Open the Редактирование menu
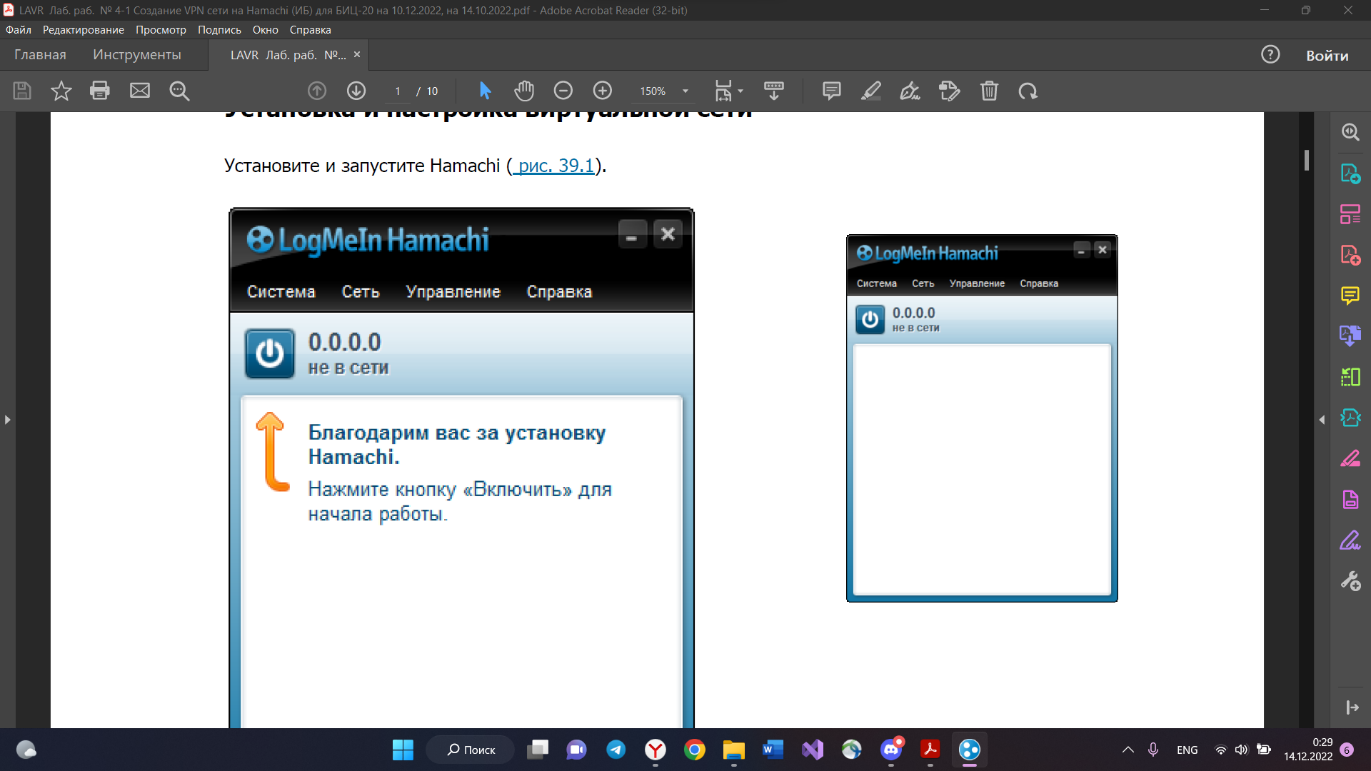Screen dimensions: 1371x771 pyautogui.click(x=83, y=30)
